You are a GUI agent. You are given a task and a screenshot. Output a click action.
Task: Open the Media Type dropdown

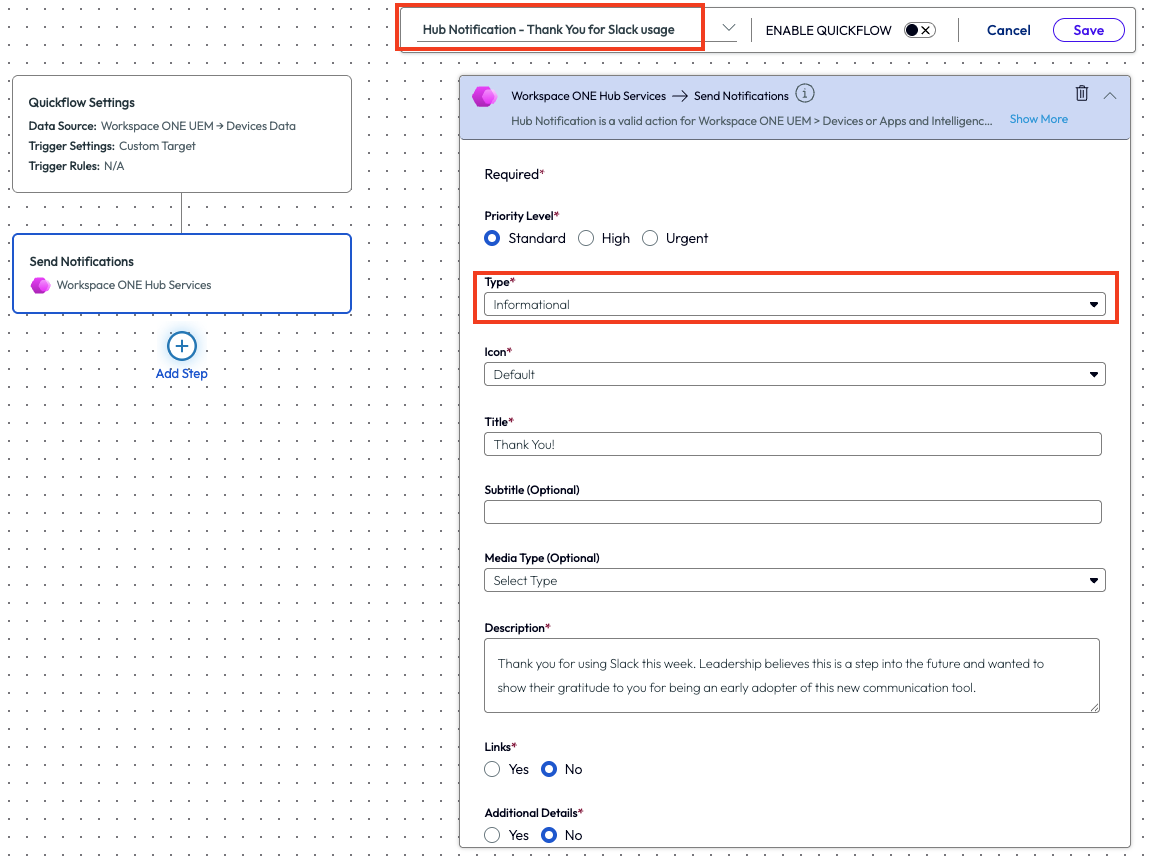point(794,581)
